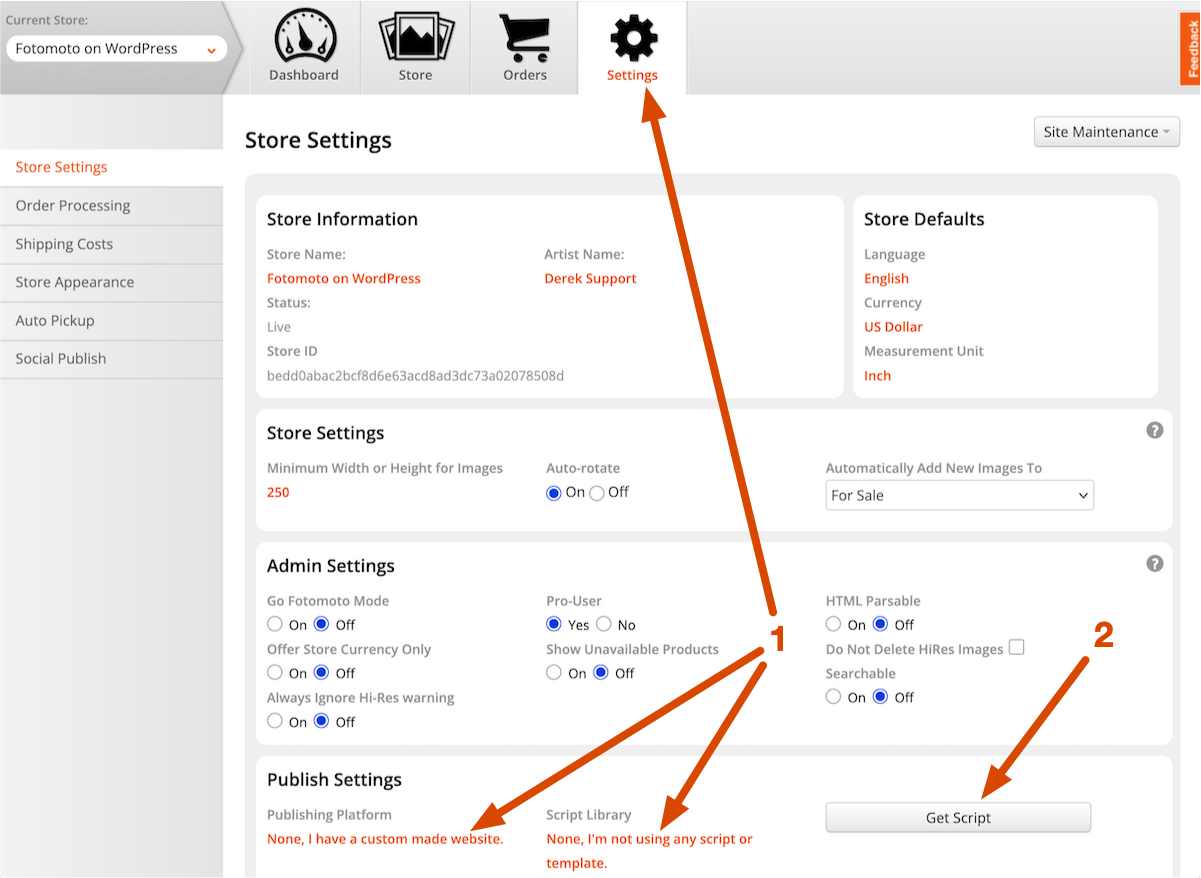Click the Settings gear icon
Screen dimensions: 1201x878
pyautogui.click(x=632, y=39)
